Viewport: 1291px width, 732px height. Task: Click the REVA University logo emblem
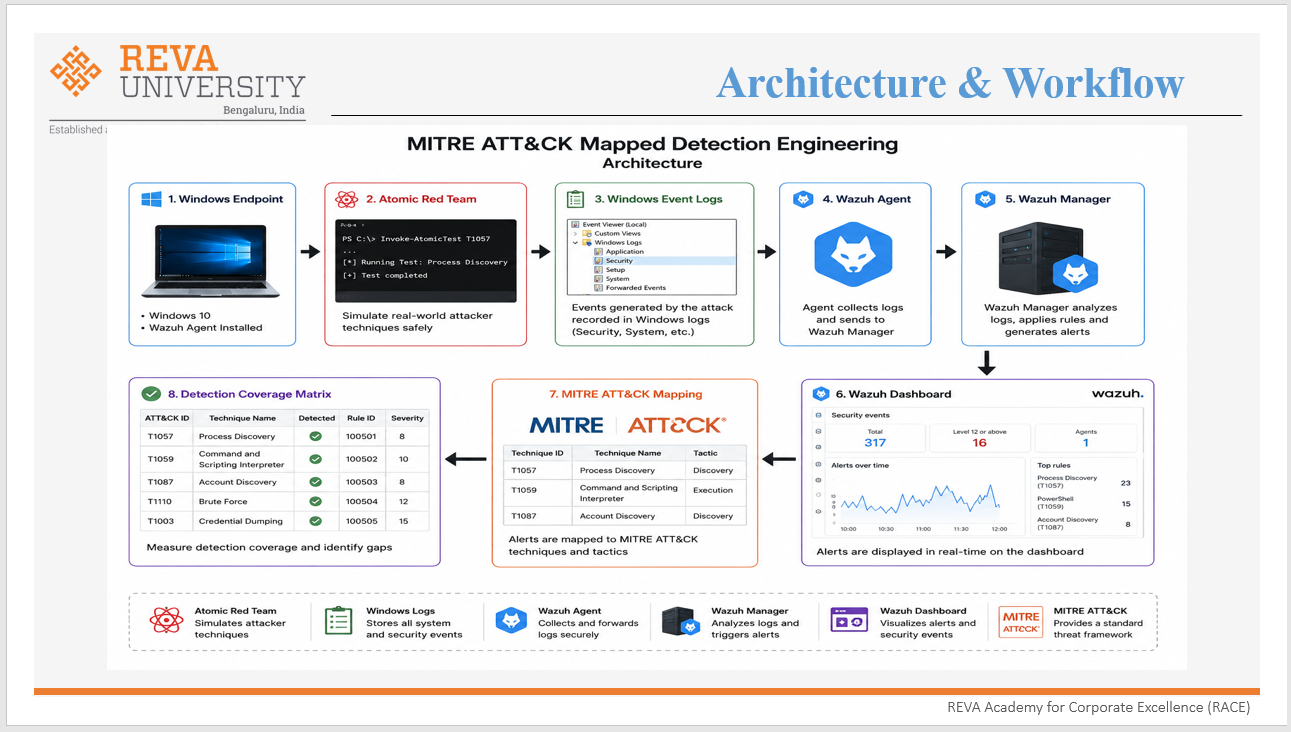click(x=76, y=71)
